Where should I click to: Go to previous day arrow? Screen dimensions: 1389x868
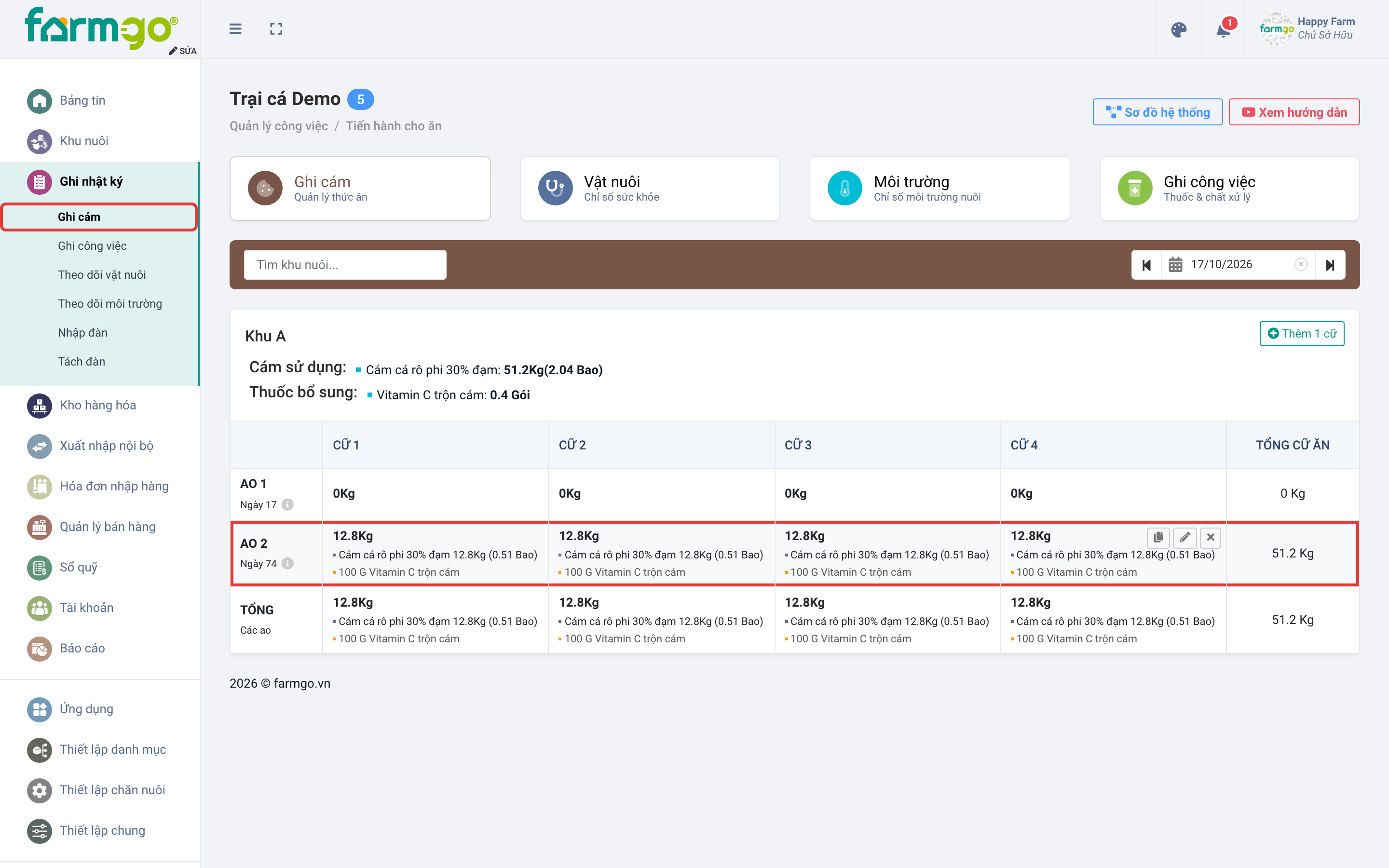(1146, 265)
